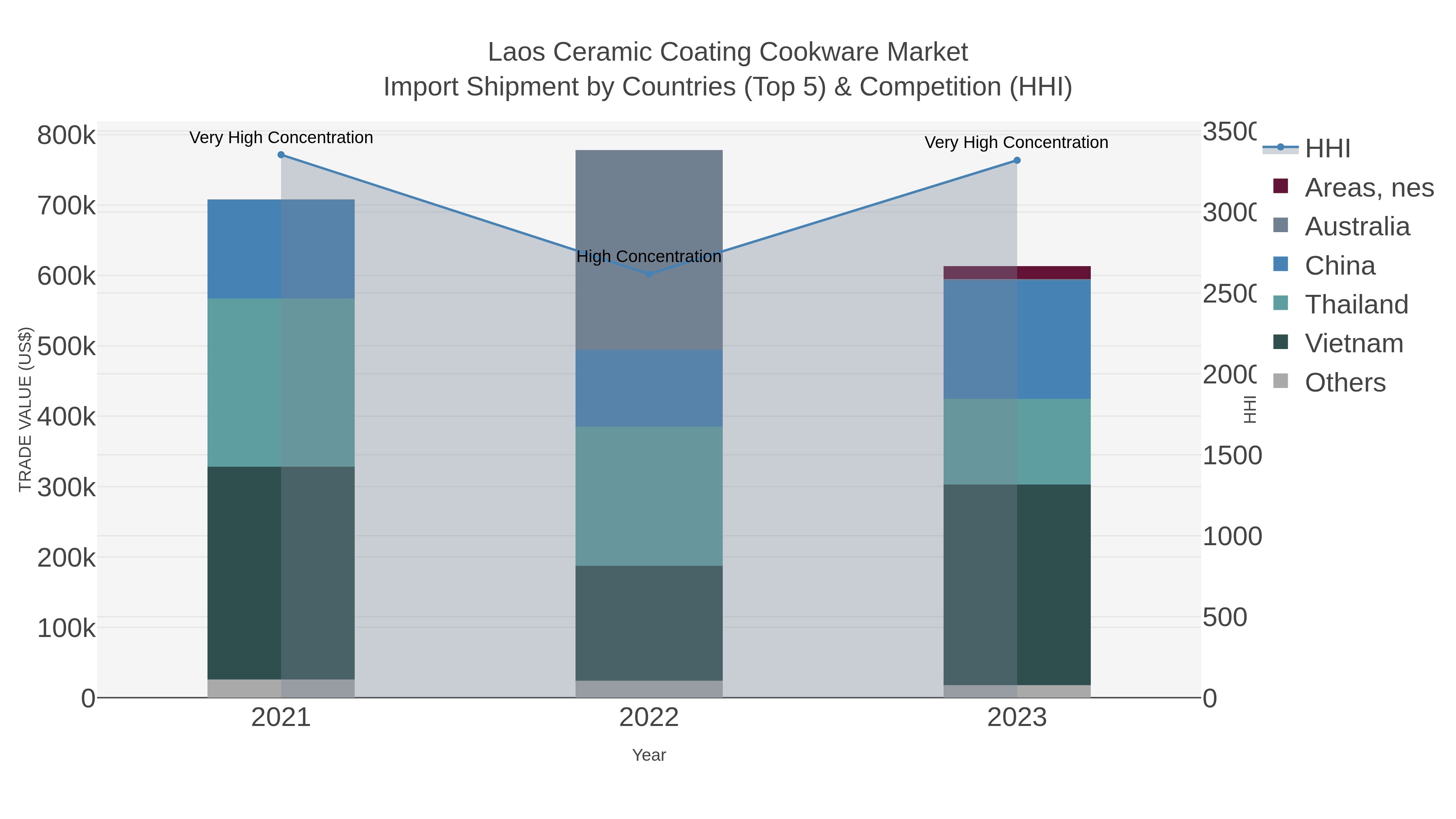This screenshot has width=1456, height=819.
Task: Click the Others gray legend swatch
Action: [x=1281, y=381]
